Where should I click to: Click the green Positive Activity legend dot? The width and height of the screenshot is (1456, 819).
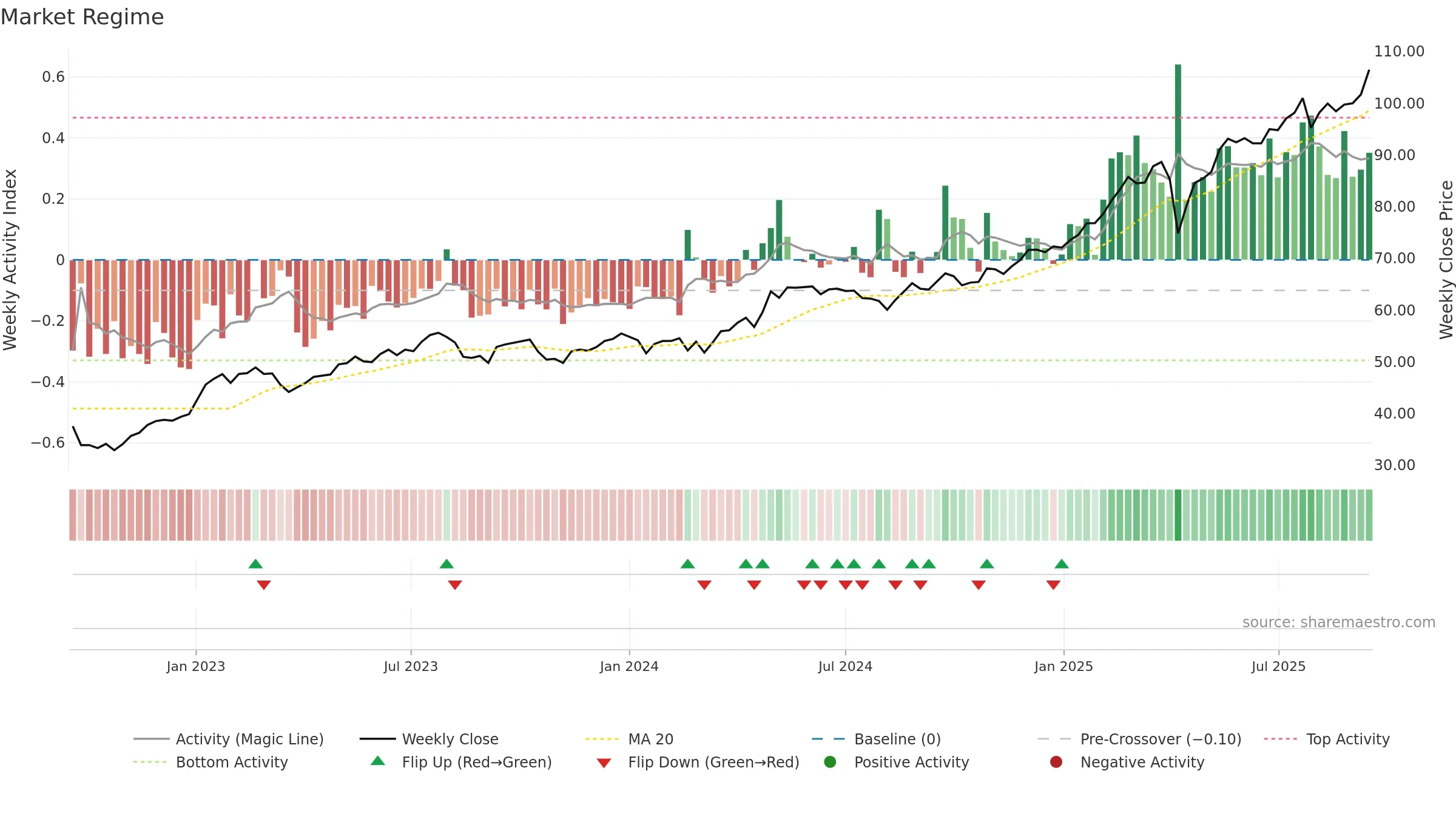click(x=830, y=761)
